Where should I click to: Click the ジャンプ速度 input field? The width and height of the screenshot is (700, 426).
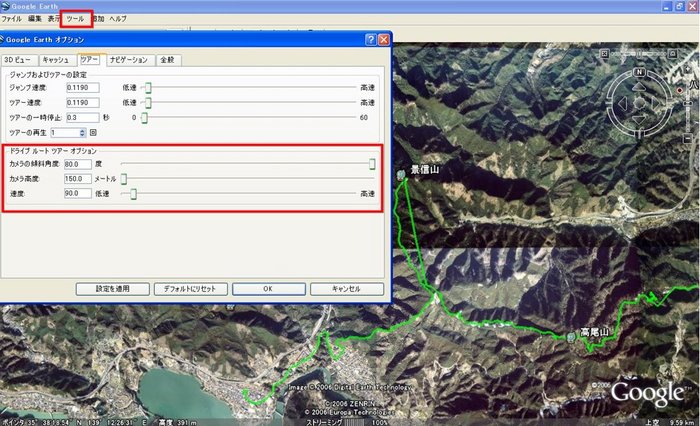coord(83,88)
